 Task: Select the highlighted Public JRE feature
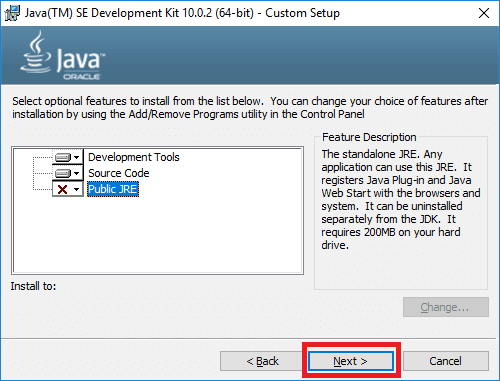(113, 189)
